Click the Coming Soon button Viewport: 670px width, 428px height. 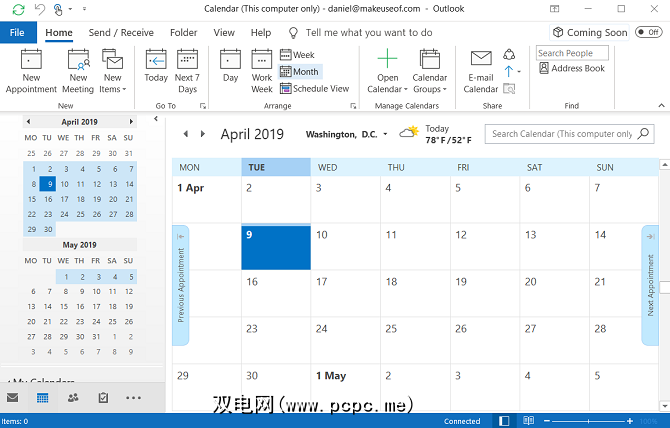pyautogui.click(x=589, y=32)
